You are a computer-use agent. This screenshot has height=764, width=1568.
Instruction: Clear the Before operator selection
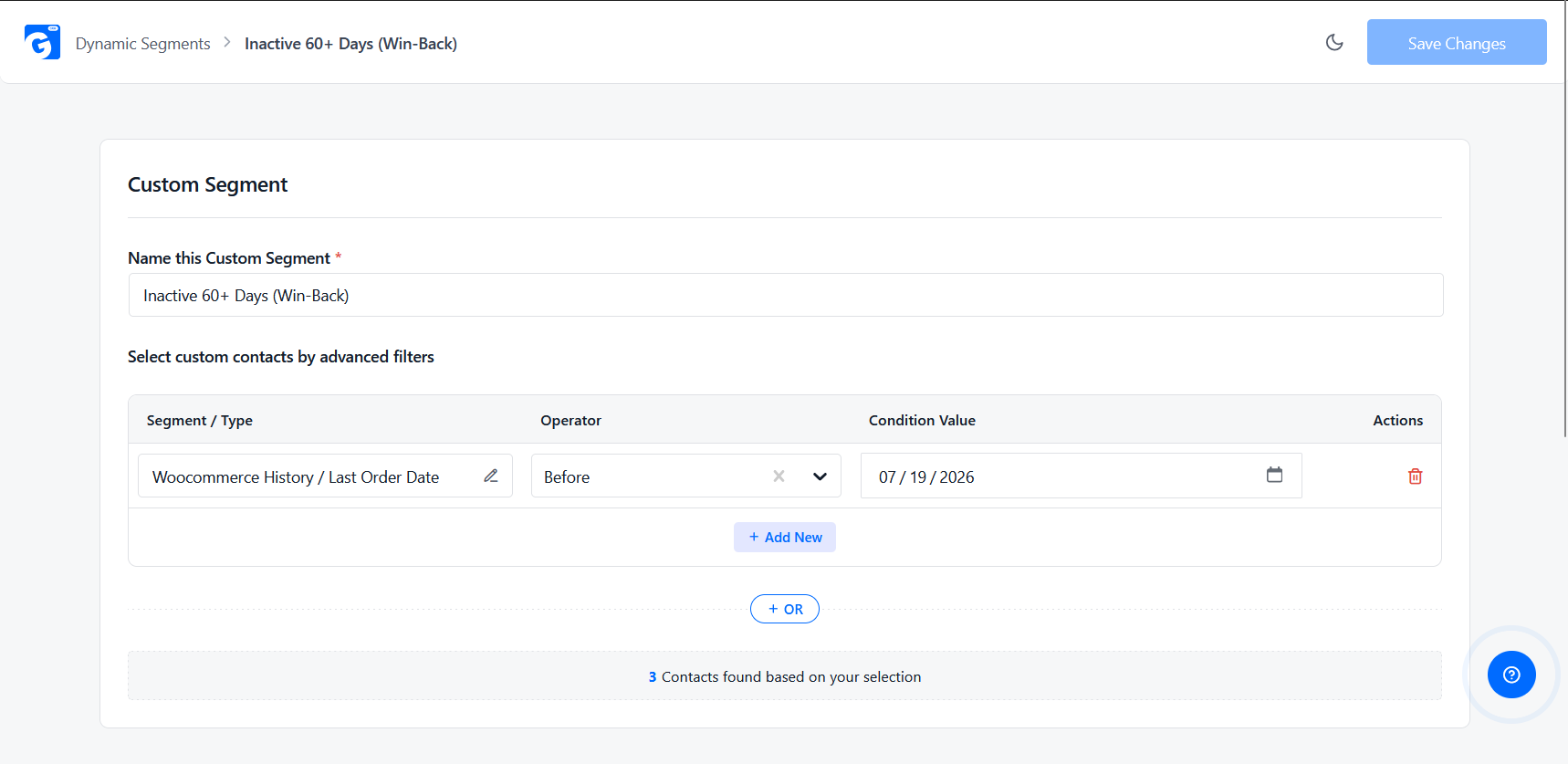[x=779, y=476]
